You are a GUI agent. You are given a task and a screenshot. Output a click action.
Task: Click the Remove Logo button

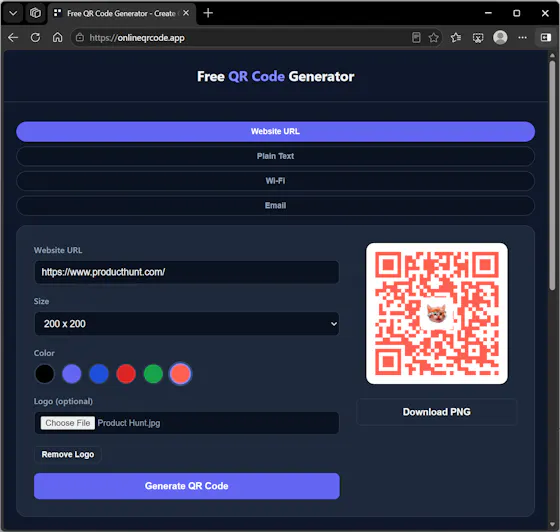tap(68, 455)
